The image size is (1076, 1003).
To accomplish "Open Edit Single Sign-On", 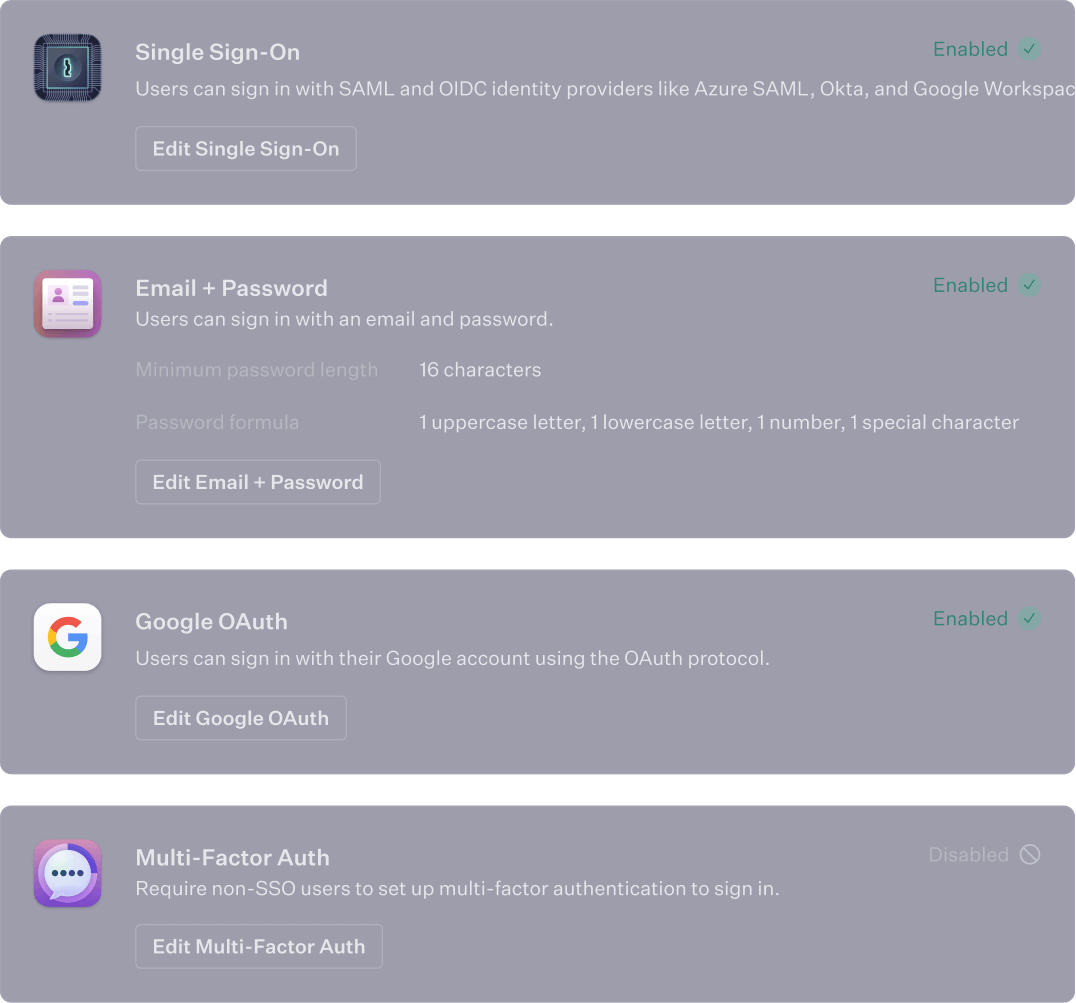I will click(246, 148).
